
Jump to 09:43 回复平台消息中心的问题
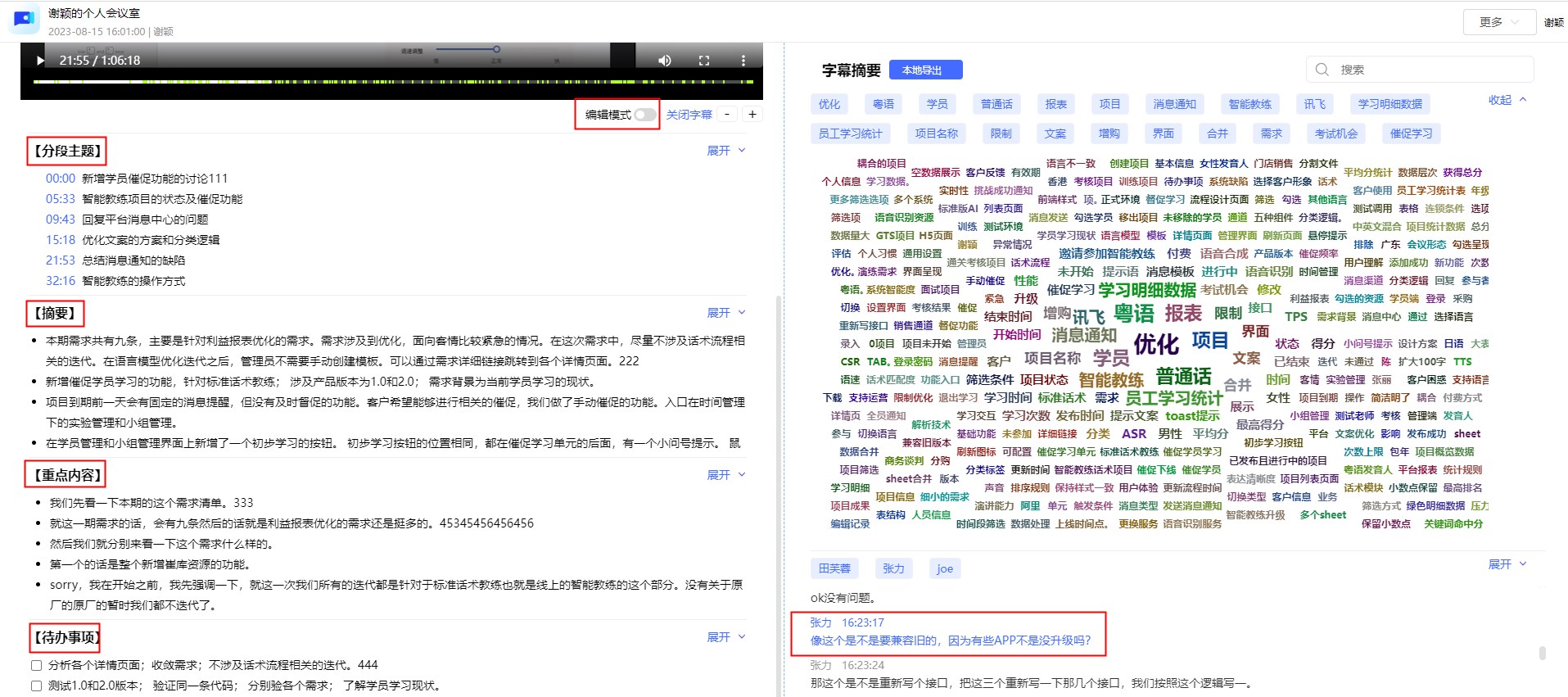(127, 220)
